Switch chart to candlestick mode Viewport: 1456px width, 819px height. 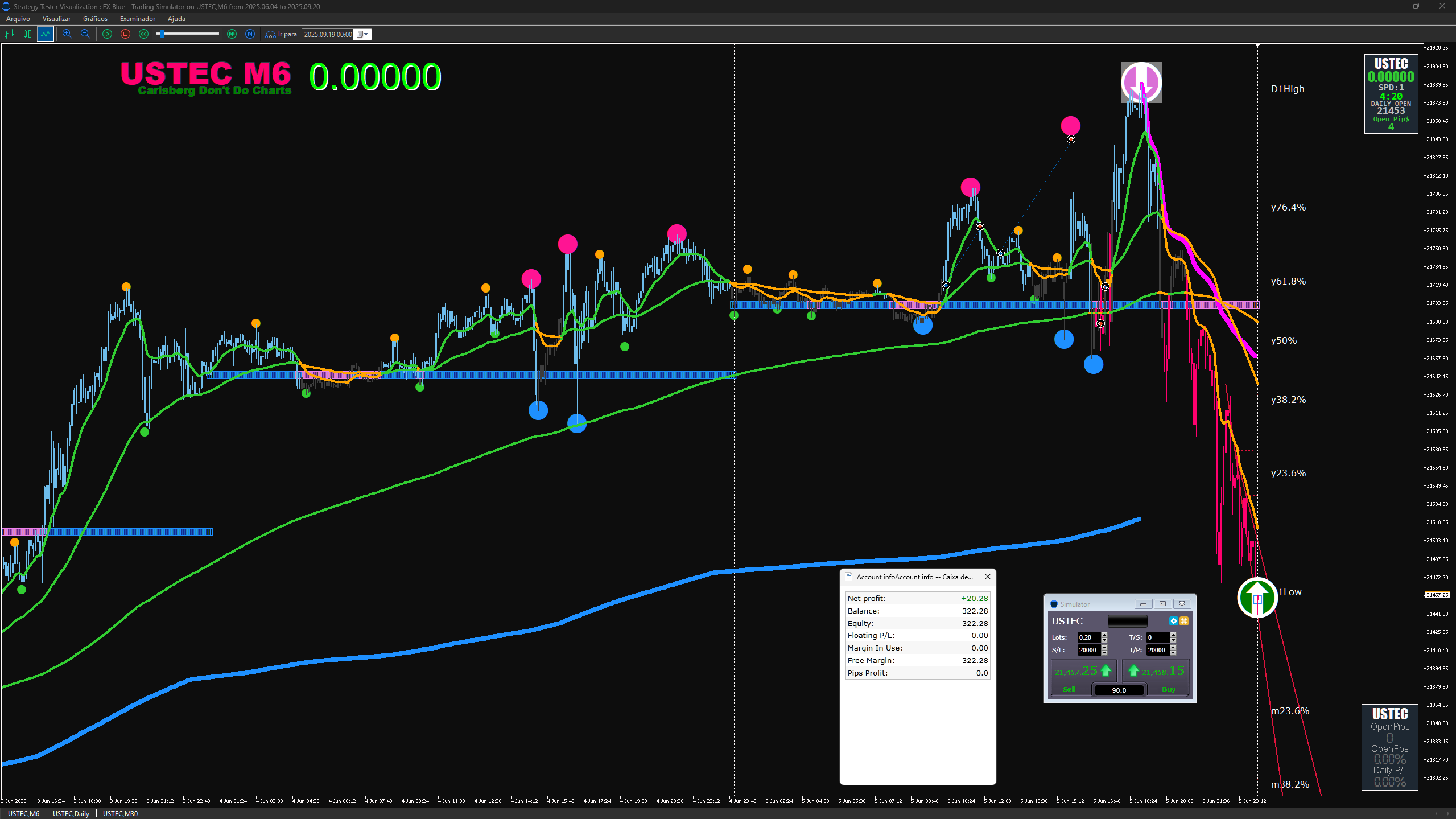27,34
